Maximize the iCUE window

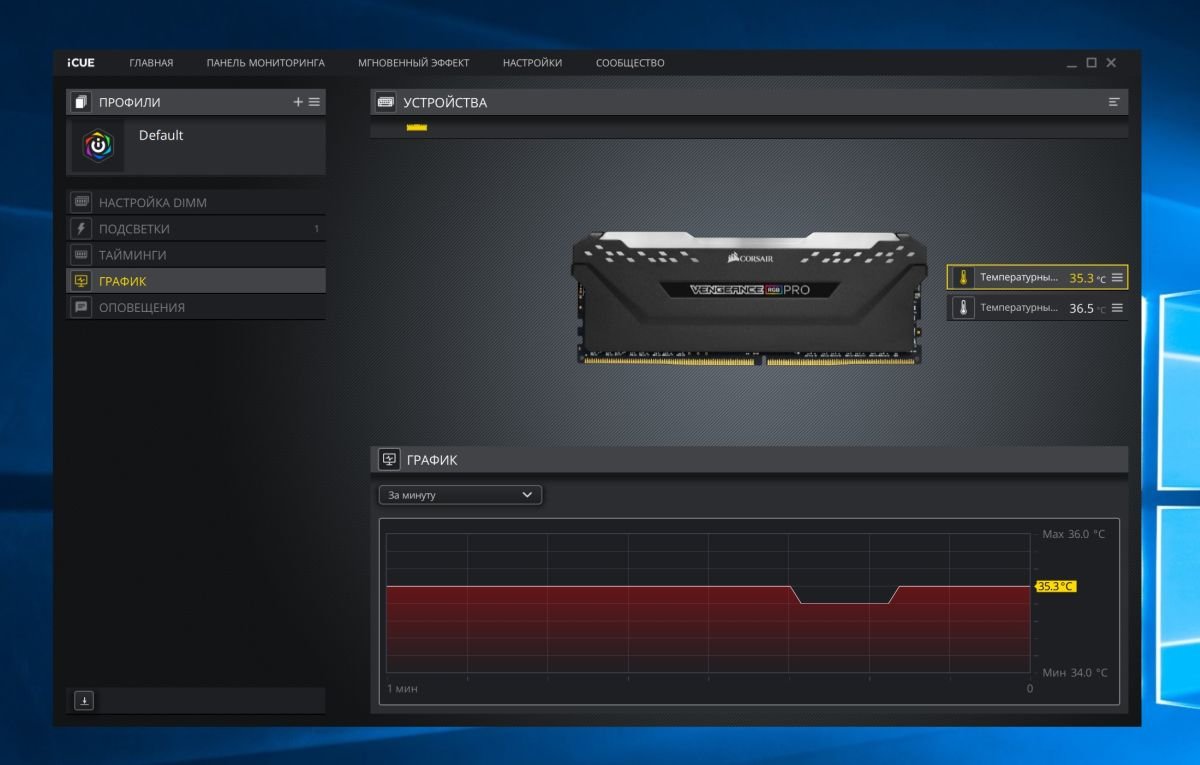point(1092,63)
